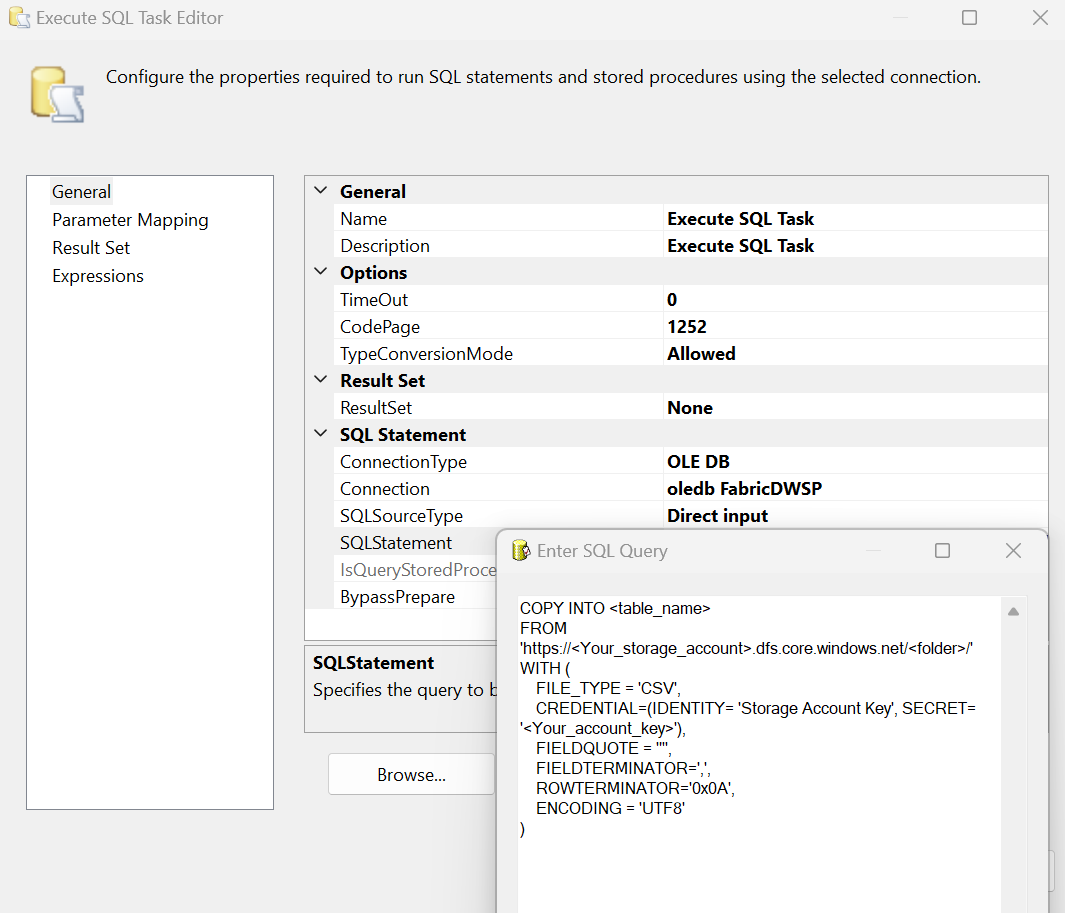Collapse the General section in the property grid
The width and height of the screenshot is (1065, 913).
tap(320, 191)
